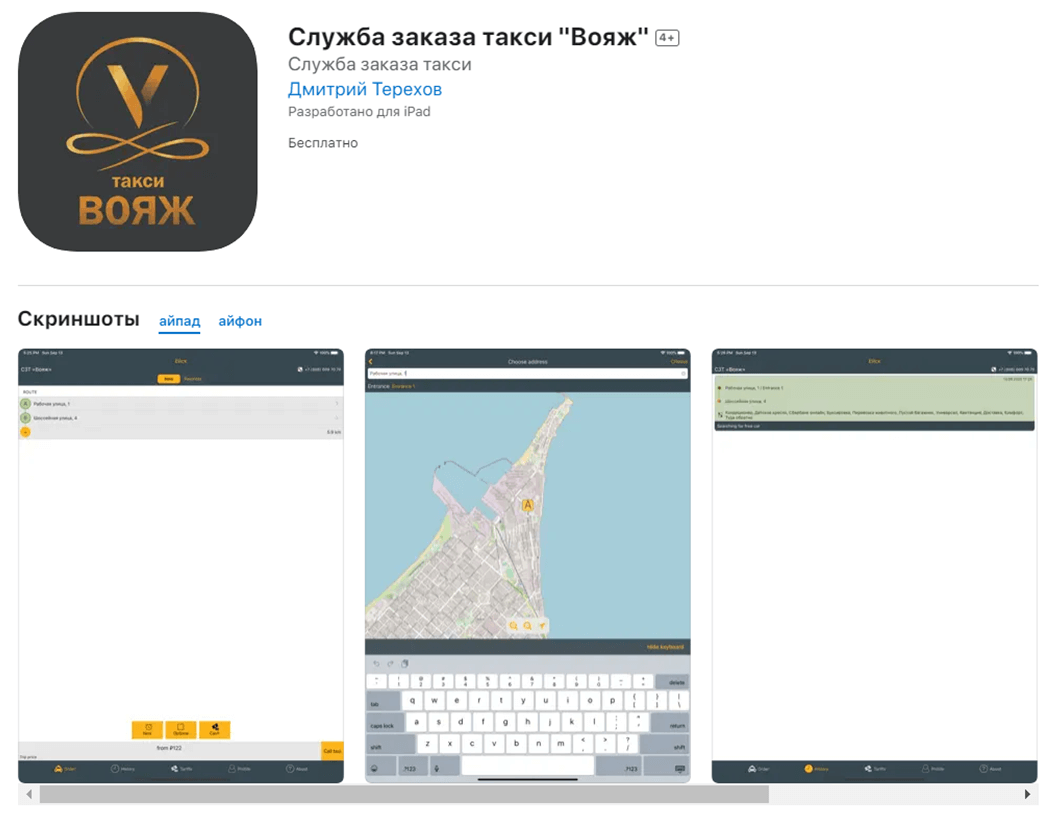Click the scrollbar left arrow

point(28,794)
